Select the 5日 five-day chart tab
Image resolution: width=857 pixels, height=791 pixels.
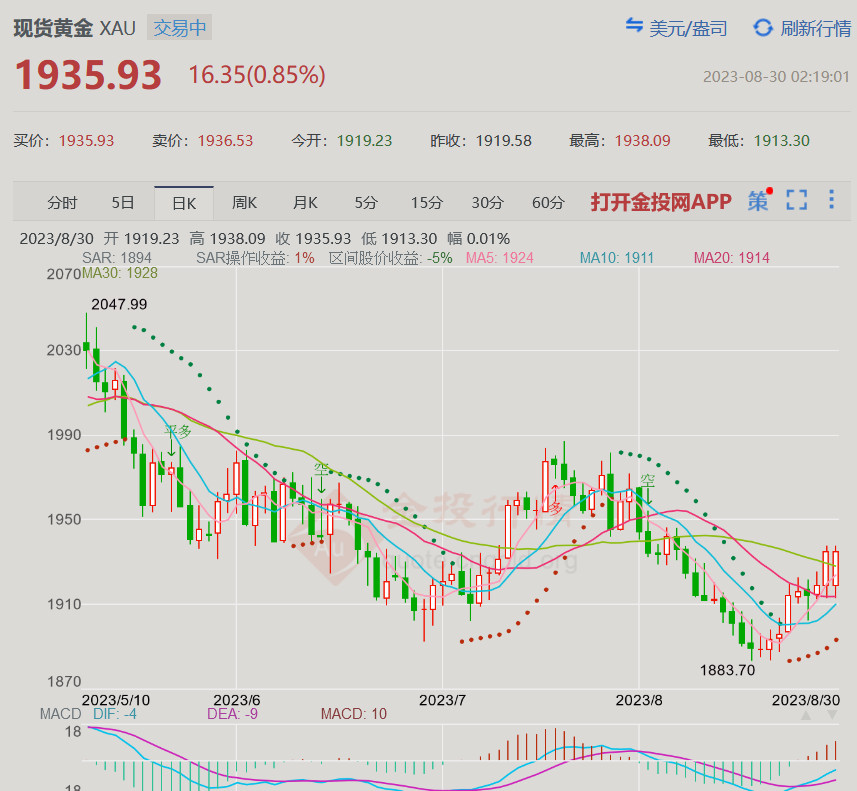(123, 203)
